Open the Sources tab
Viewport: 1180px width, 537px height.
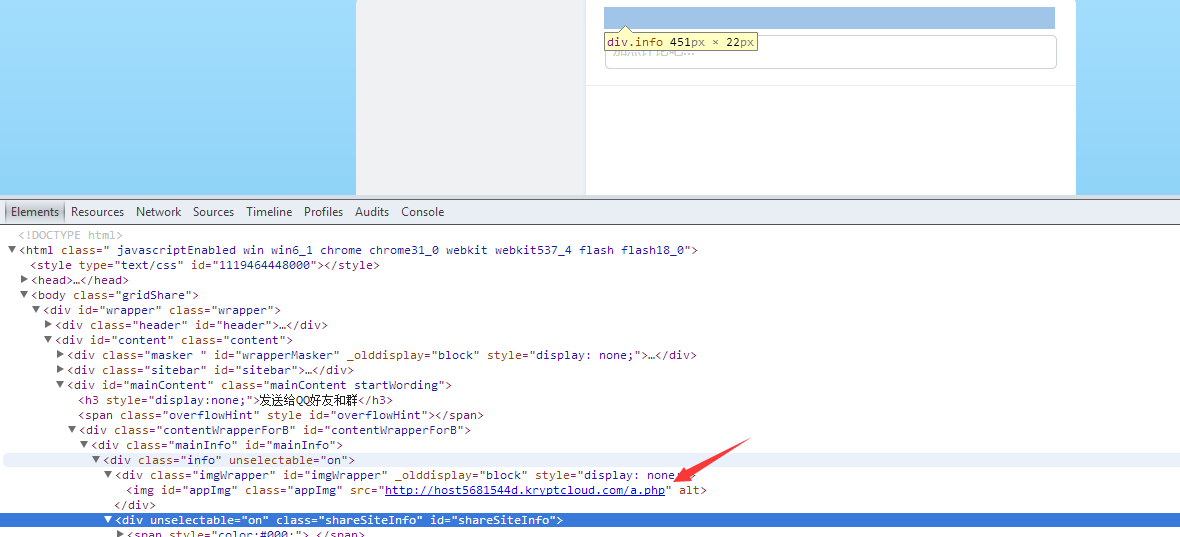(x=213, y=212)
